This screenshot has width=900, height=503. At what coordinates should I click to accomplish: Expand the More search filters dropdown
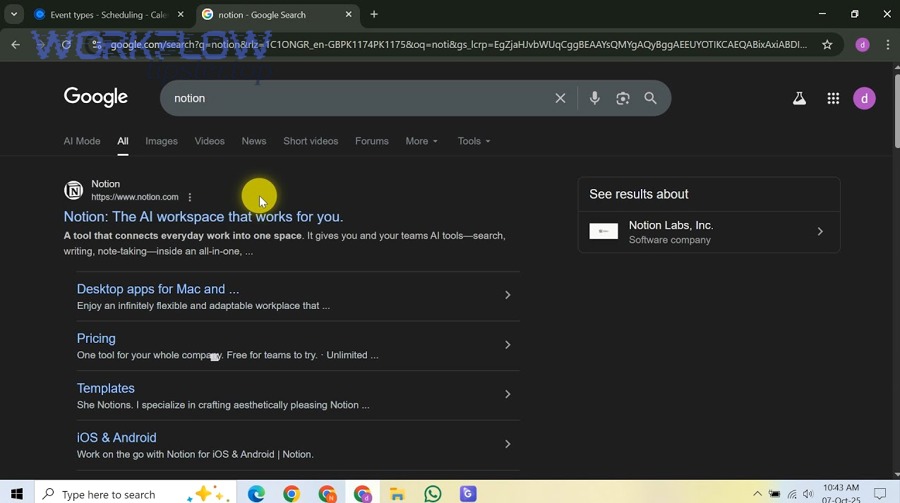click(421, 141)
